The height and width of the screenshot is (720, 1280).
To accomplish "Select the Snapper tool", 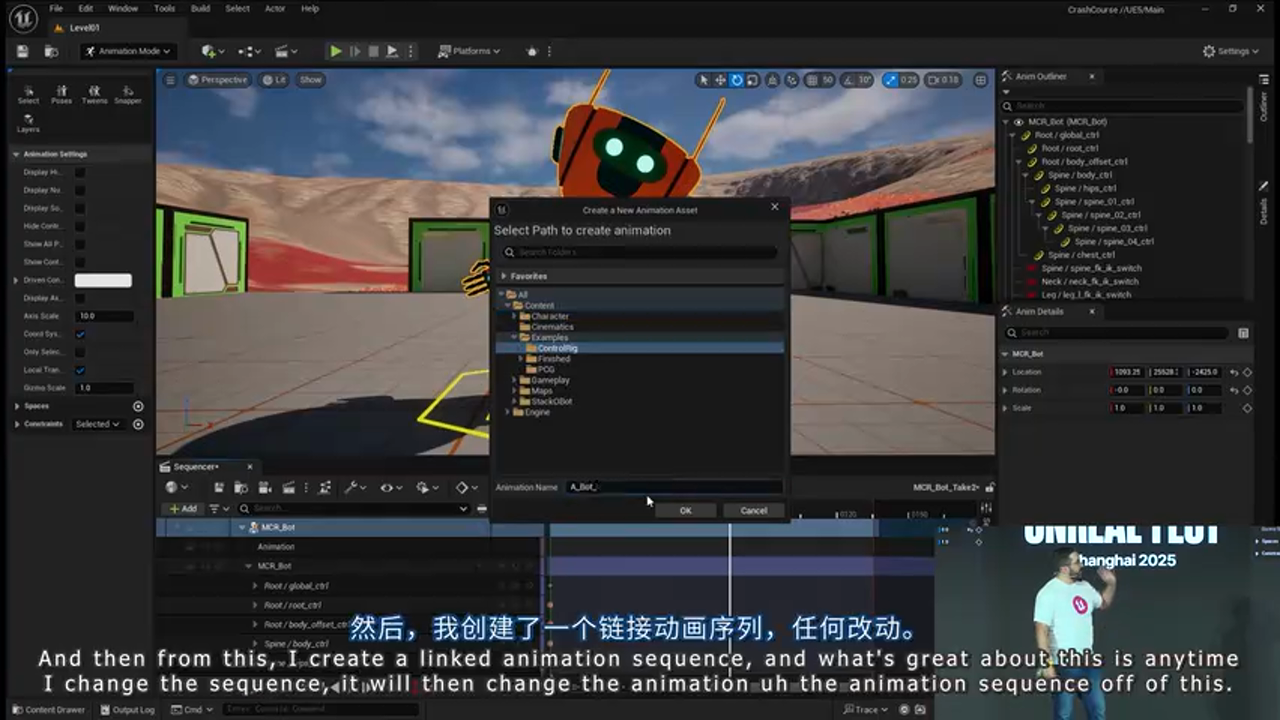I will [x=129, y=95].
